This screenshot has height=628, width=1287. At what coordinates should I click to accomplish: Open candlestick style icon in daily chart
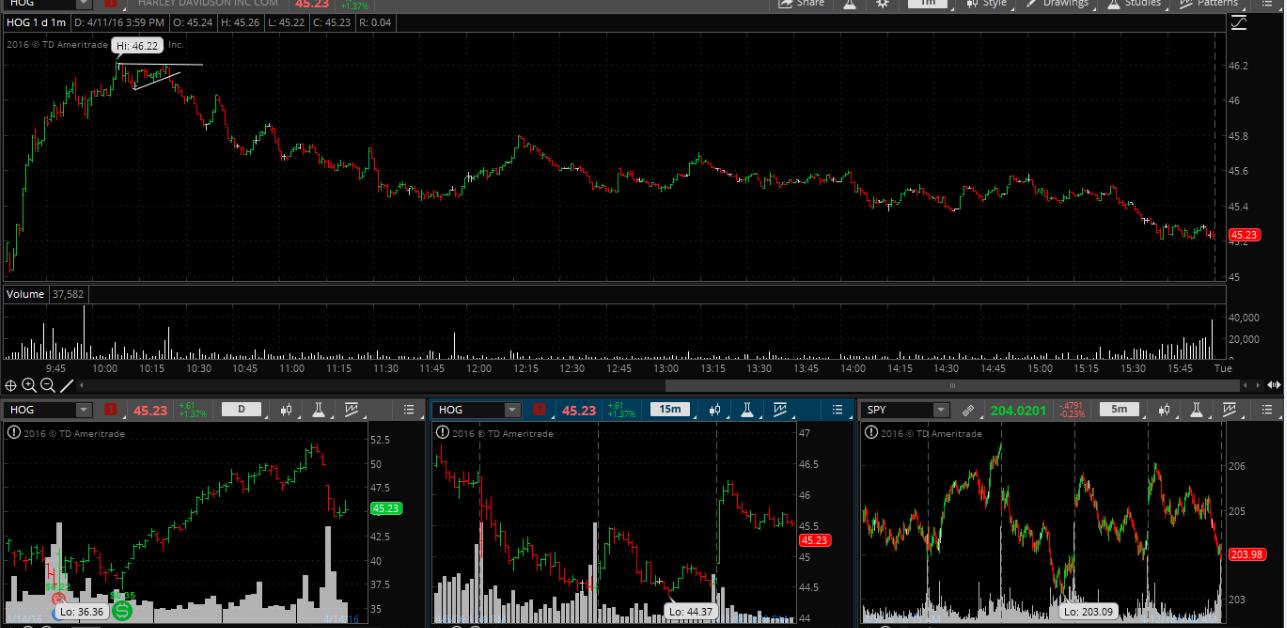pyautogui.click(x=287, y=410)
